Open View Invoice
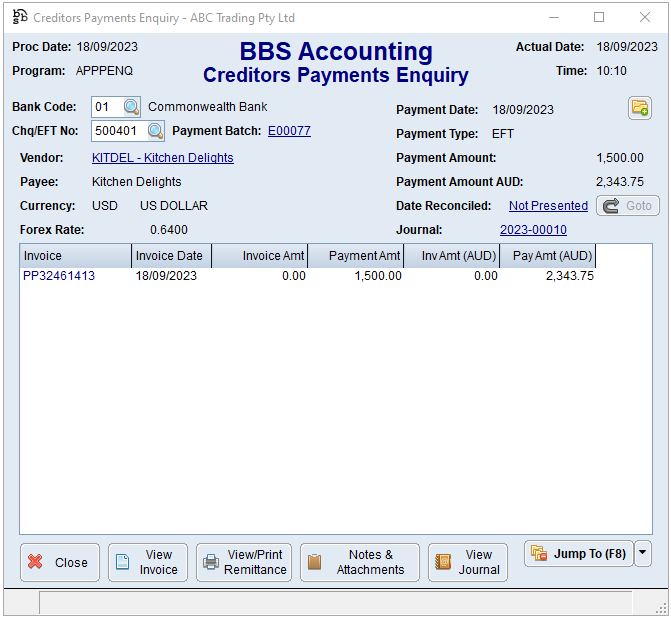This screenshot has height=618, width=671. point(148,562)
